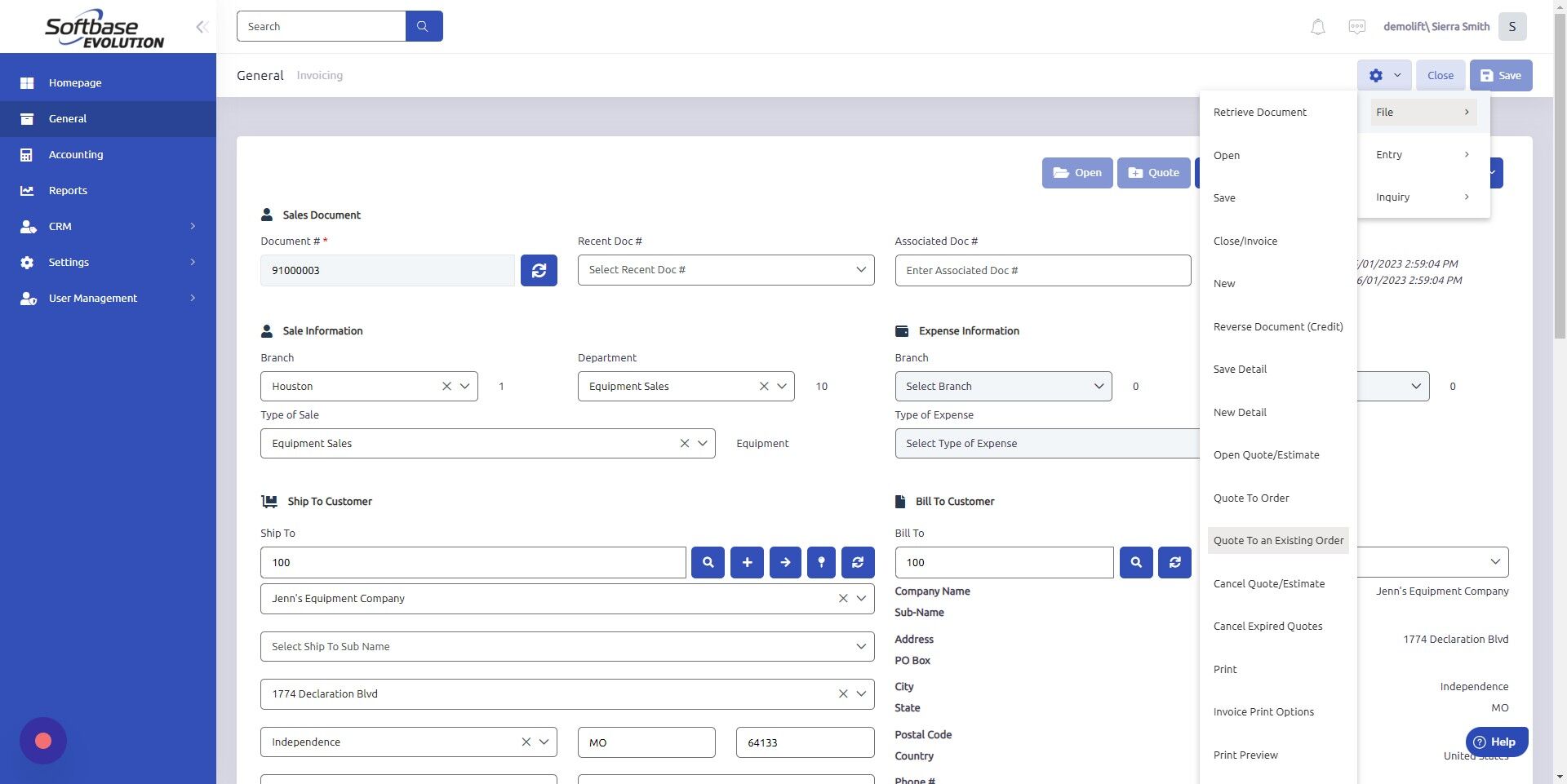Viewport: 1567px width, 784px height.
Task: Click the refresh icon next to Bill To
Action: pyautogui.click(x=1174, y=562)
